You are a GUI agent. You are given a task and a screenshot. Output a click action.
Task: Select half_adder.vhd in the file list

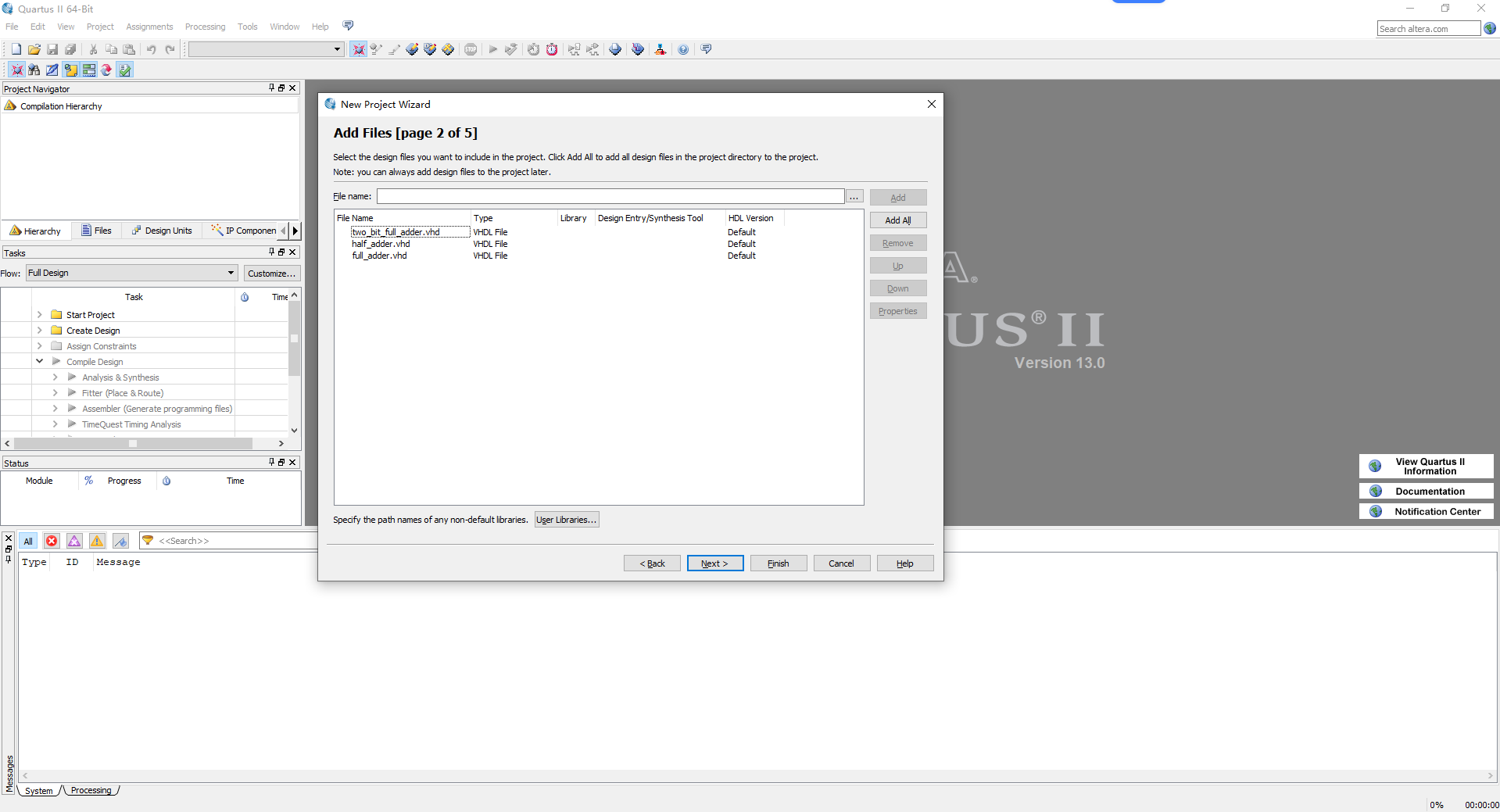[x=381, y=244]
